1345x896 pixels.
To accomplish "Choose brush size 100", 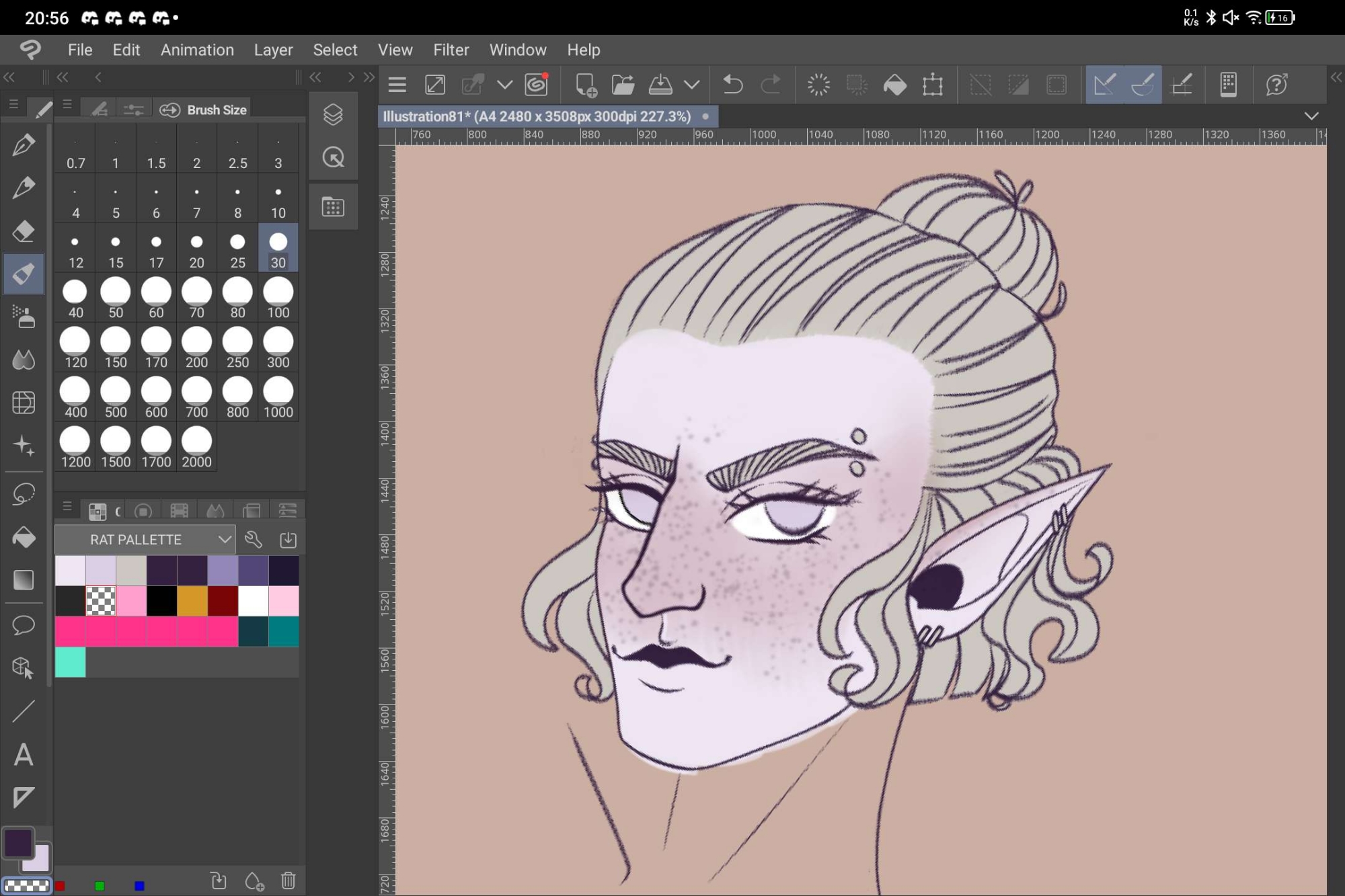I will coord(278,298).
